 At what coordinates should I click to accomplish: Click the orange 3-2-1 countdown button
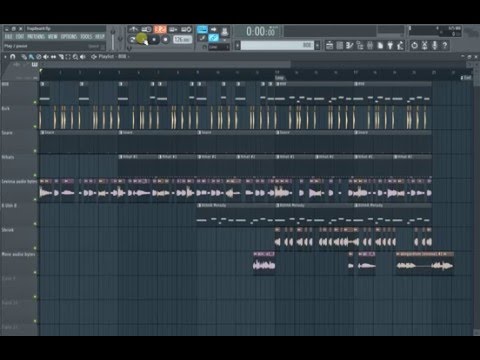(x=160, y=29)
